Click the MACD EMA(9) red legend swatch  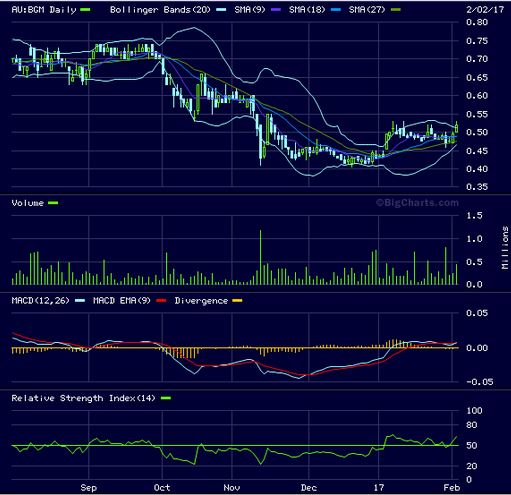[x=161, y=301]
